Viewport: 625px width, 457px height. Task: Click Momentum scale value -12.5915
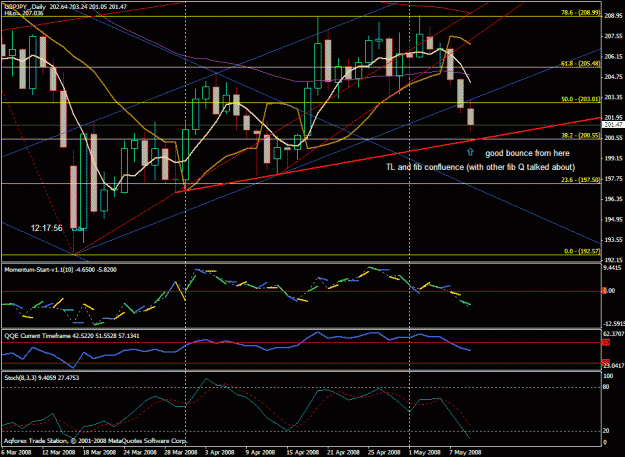click(613, 323)
